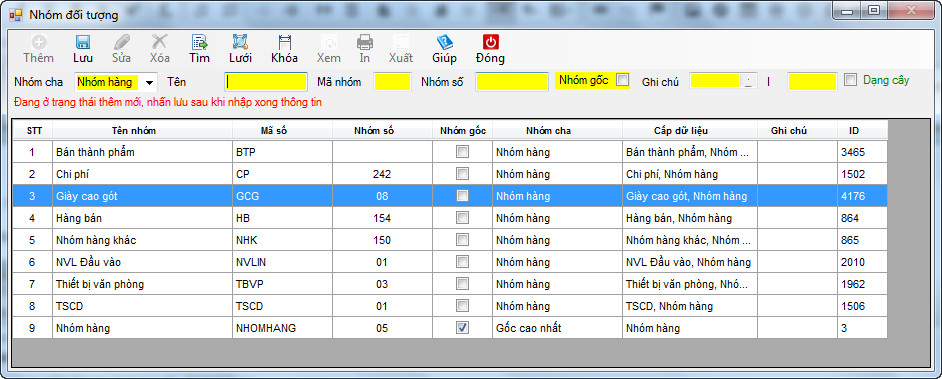The width and height of the screenshot is (942, 379).
Task: Click the Sửa (edit) pencil icon
Action: (x=121, y=43)
